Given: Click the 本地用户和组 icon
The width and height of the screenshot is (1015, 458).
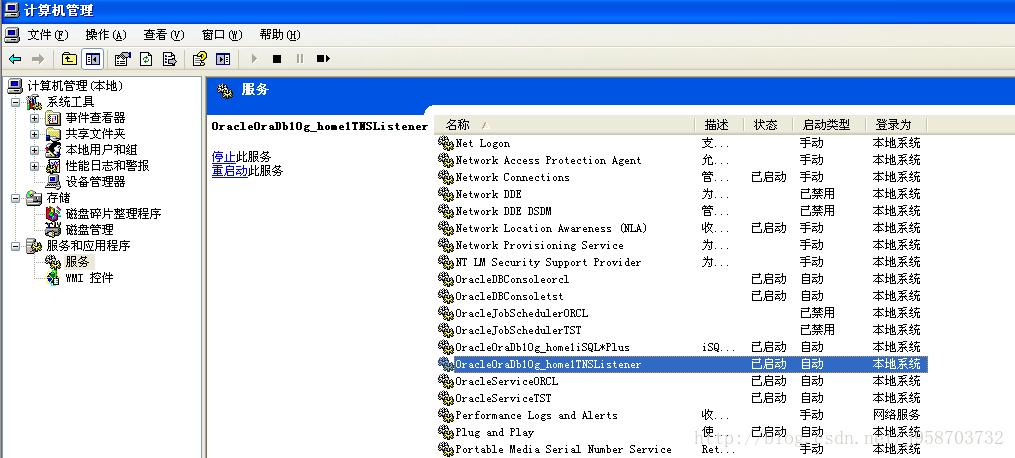Looking at the screenshot, I should click(53, 150).
